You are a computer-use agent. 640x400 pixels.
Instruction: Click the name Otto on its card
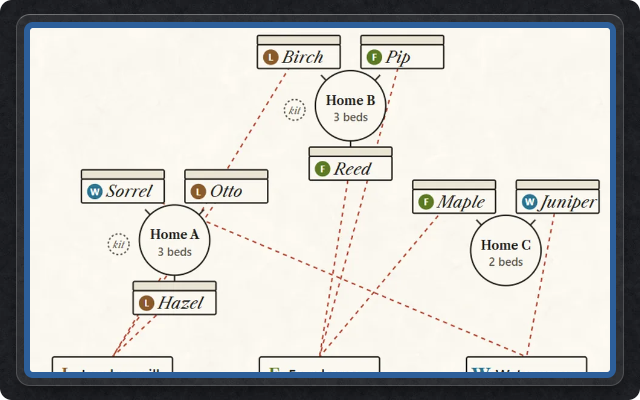(226, 191)
